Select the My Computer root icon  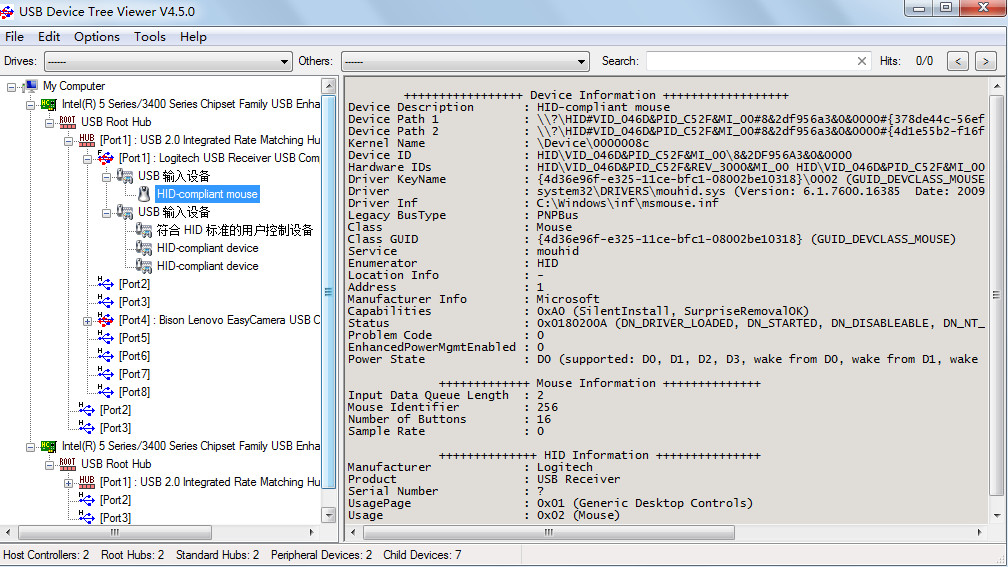(29, 86)
